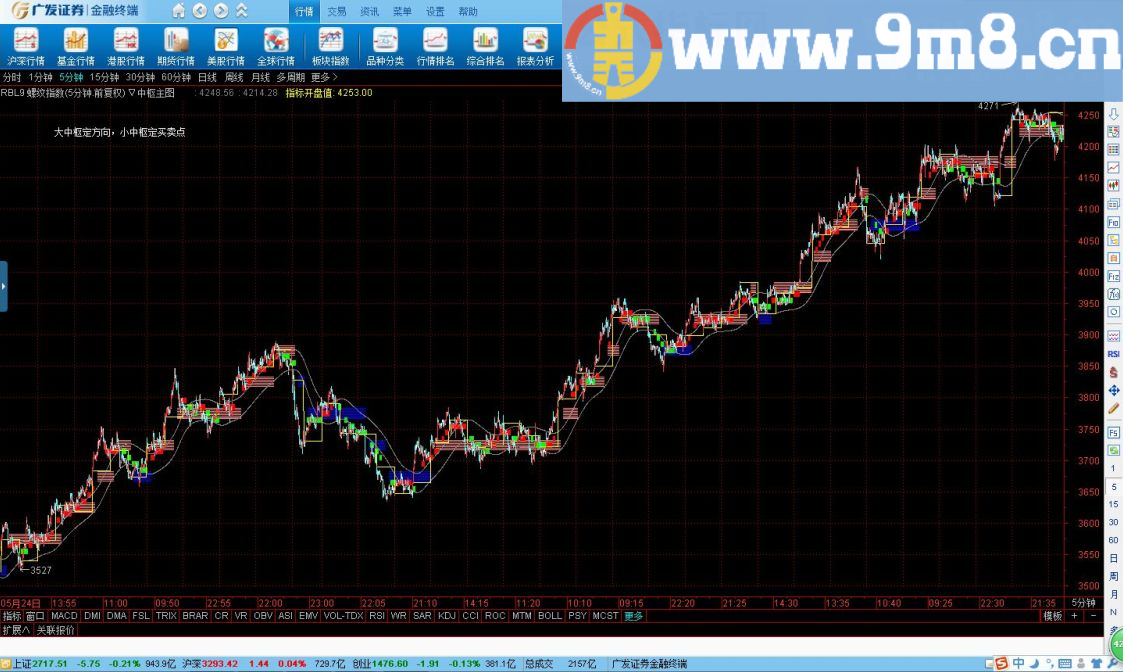Select the KDJ indicator button
The width and height of the screenshot is (1123, 672).
point(446,616)
